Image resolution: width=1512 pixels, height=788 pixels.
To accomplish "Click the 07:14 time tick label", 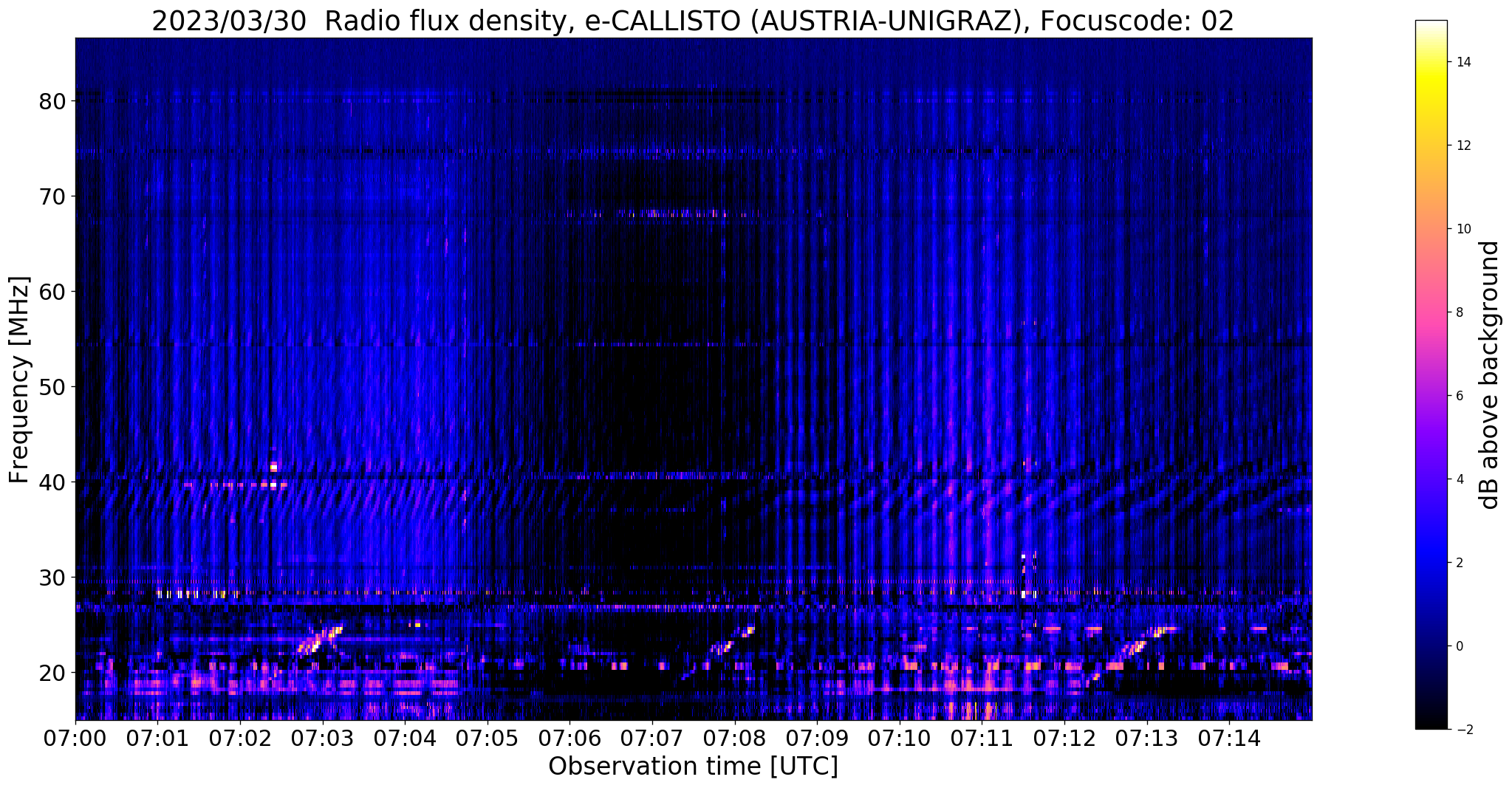I will [1229, 738].
